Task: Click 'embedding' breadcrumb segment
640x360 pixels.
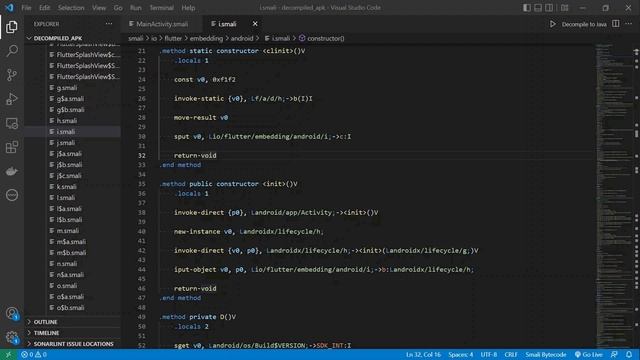Action: pyautogui.click(x=206, y=38)
